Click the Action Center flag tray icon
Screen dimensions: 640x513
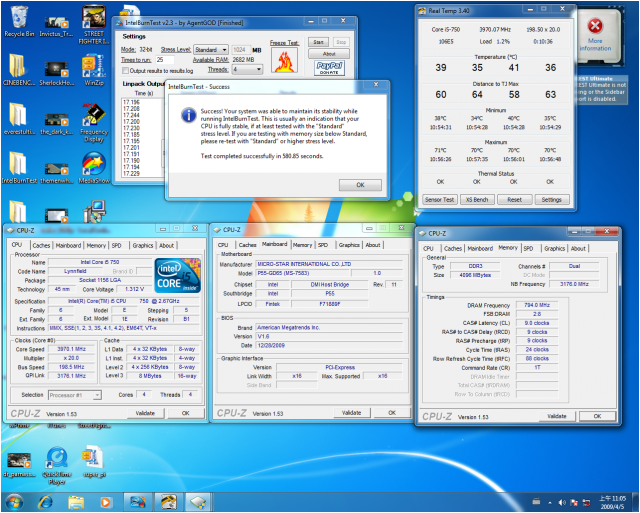pyautogui.click(x=574, y=502)
